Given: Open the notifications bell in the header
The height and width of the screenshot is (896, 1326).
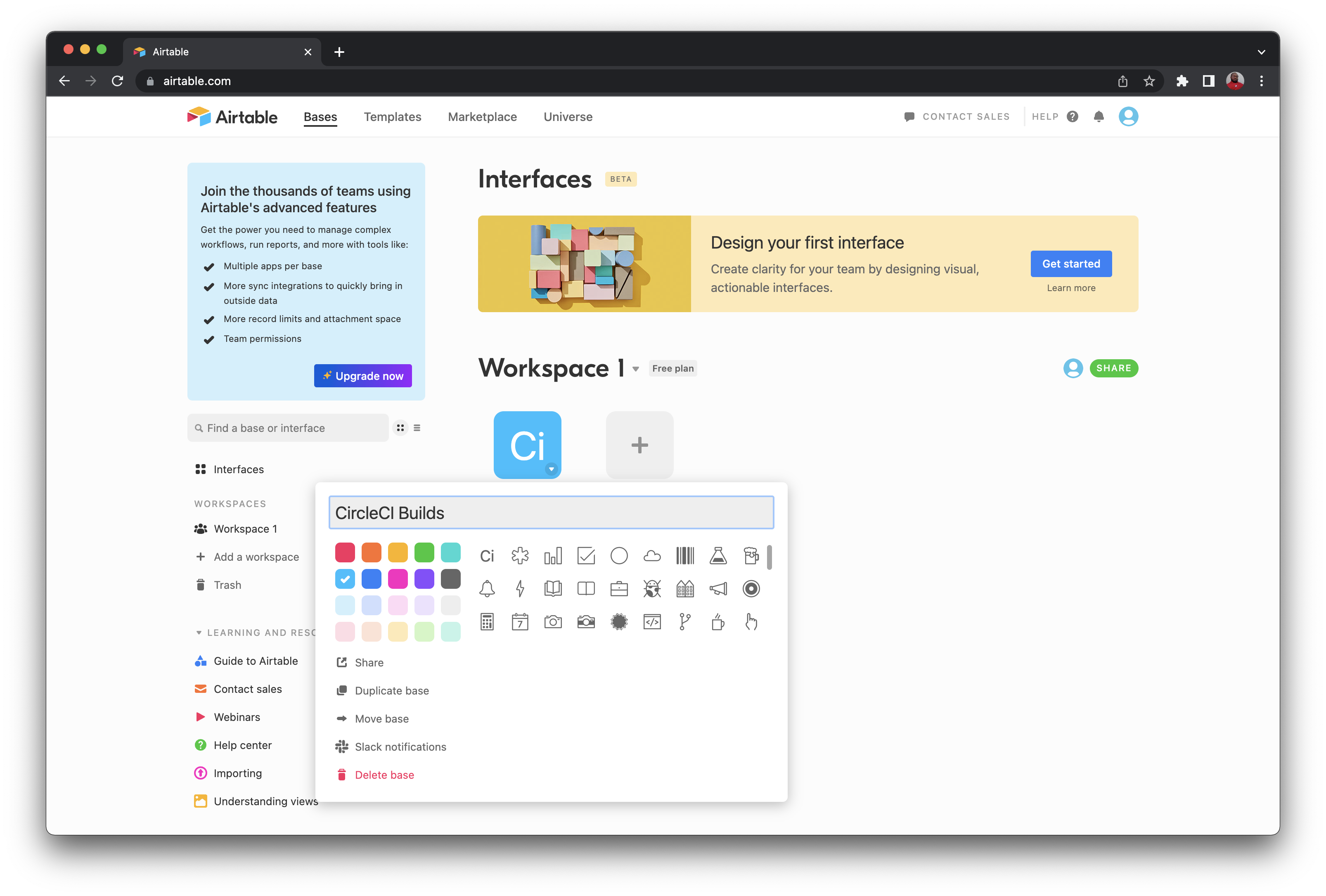Looking at the screenshot, I should (x=1099, y=116).
